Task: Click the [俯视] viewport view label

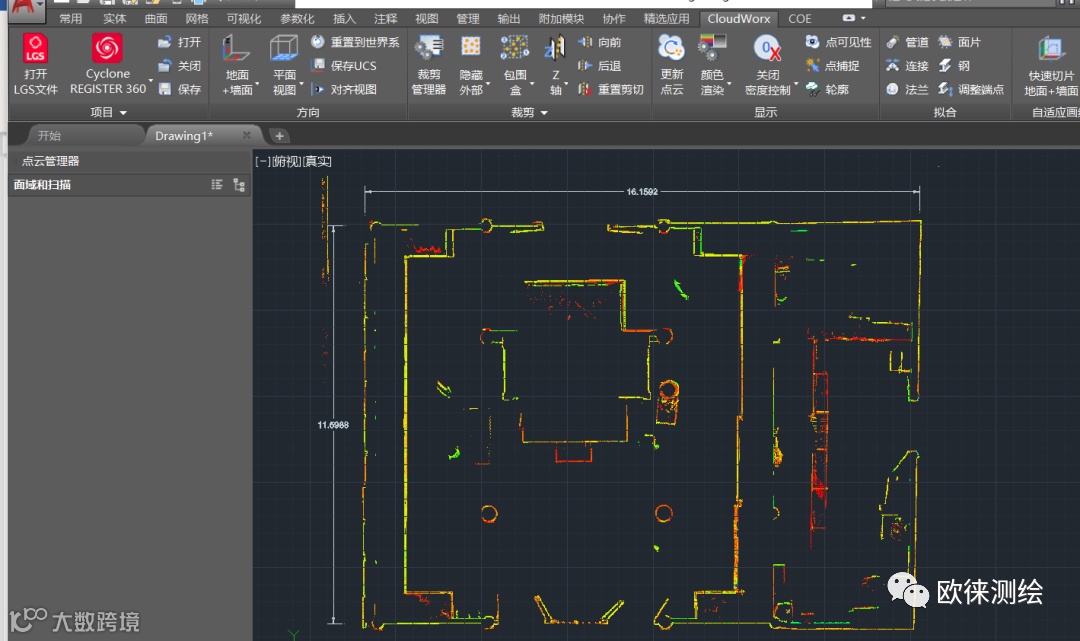Action: [286, 161]
